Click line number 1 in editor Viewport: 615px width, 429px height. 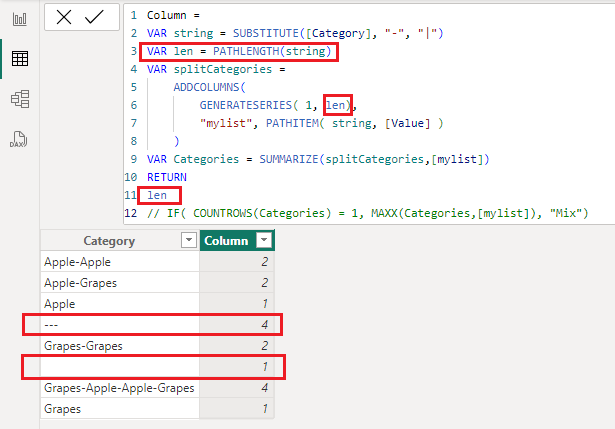click(x=134, y=16)
